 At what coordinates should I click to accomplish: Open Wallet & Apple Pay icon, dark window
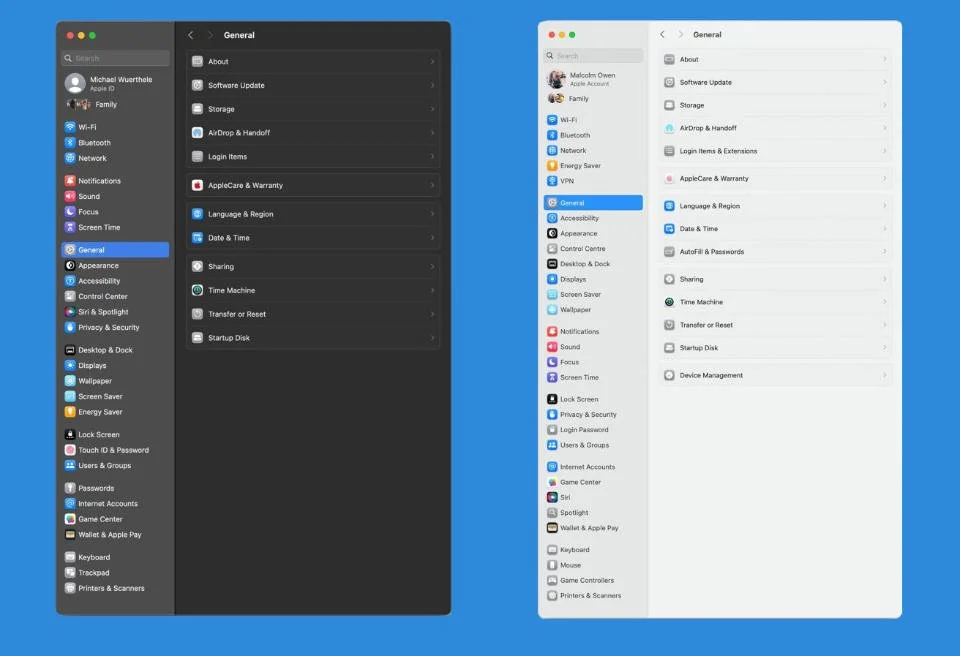pyautogui.click(x=70, y=534)
